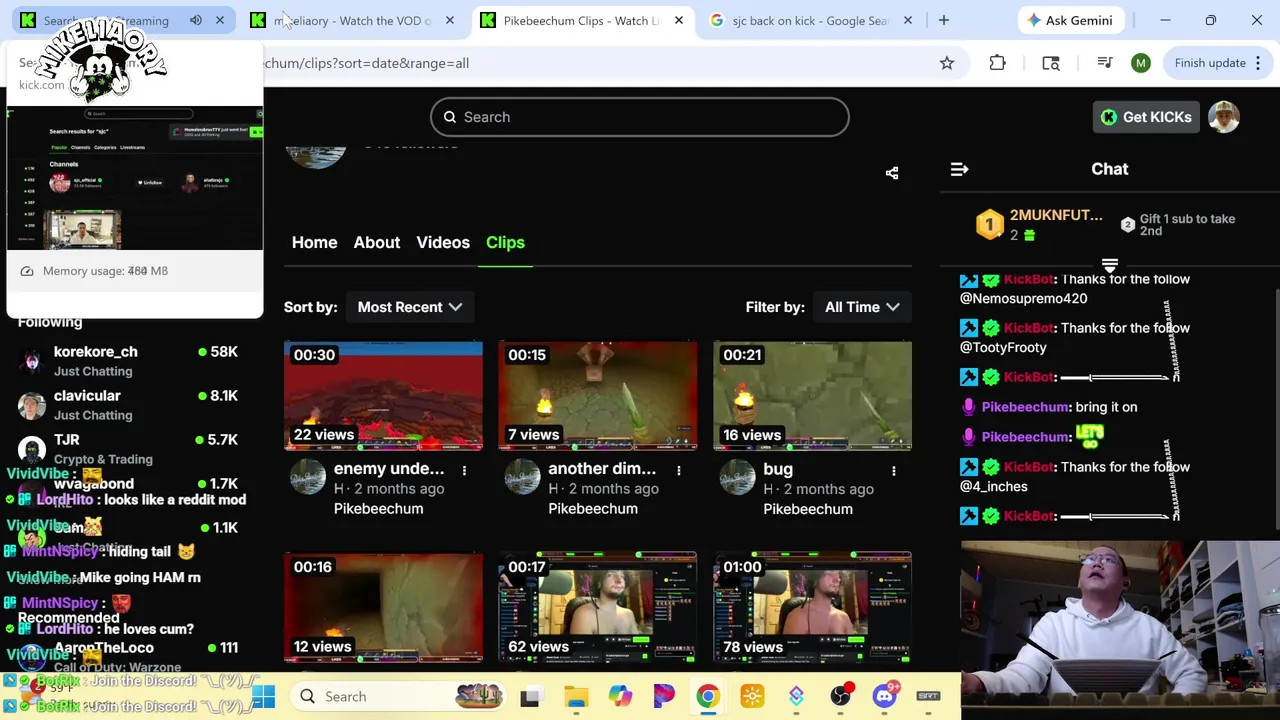This screenshot has height=720, width=1280.
Task: Click the @TootyFrooty mention in chat
Action: click(1003, 347)
